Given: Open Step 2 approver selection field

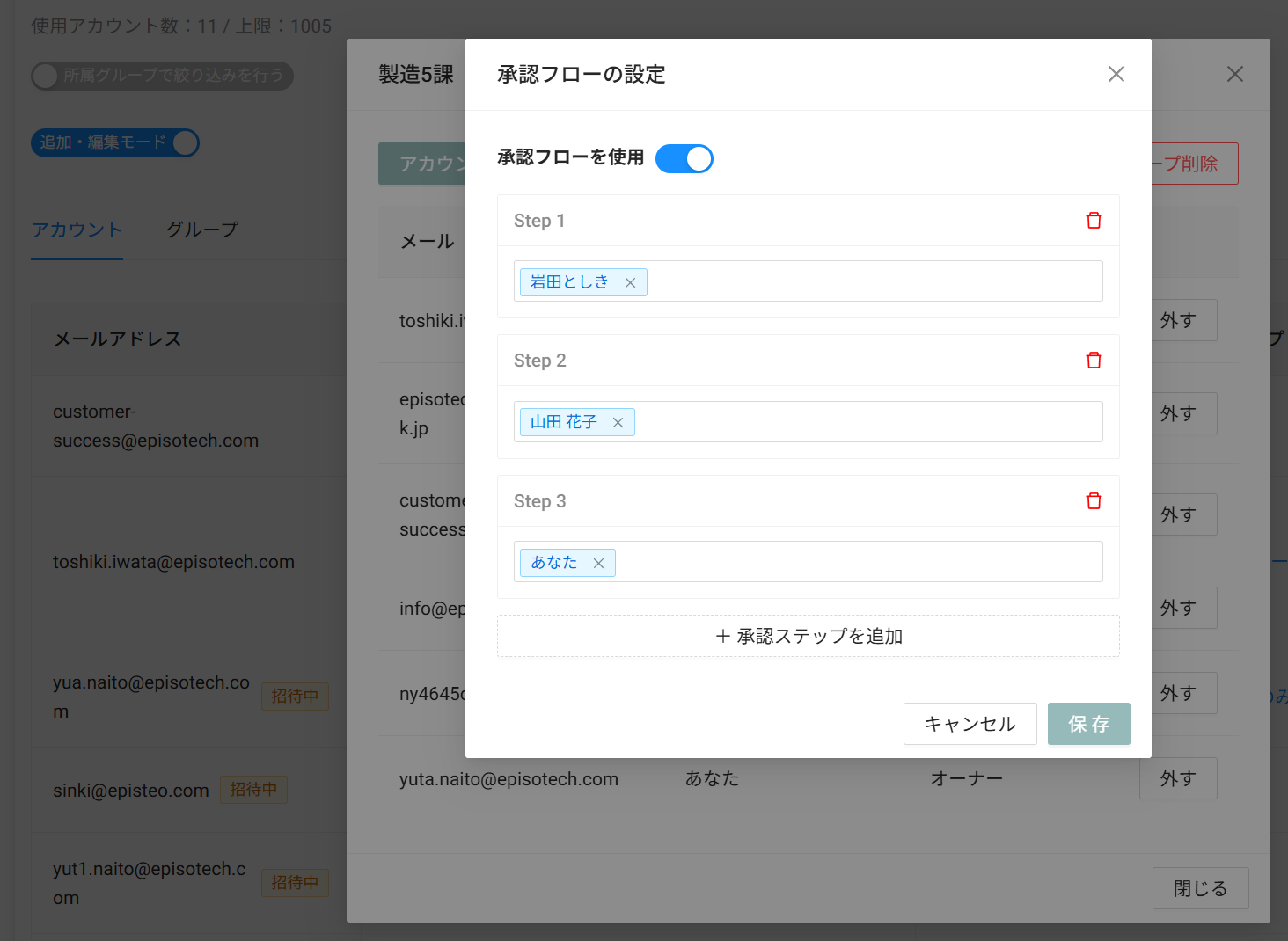Looking at the screenshot, I should pos(867,422).
